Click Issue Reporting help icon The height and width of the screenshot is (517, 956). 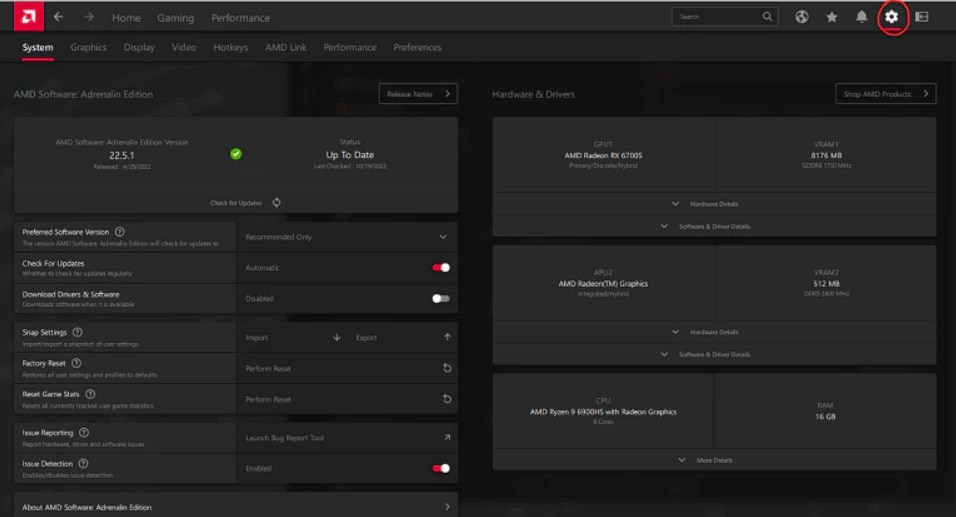point(84,432)
